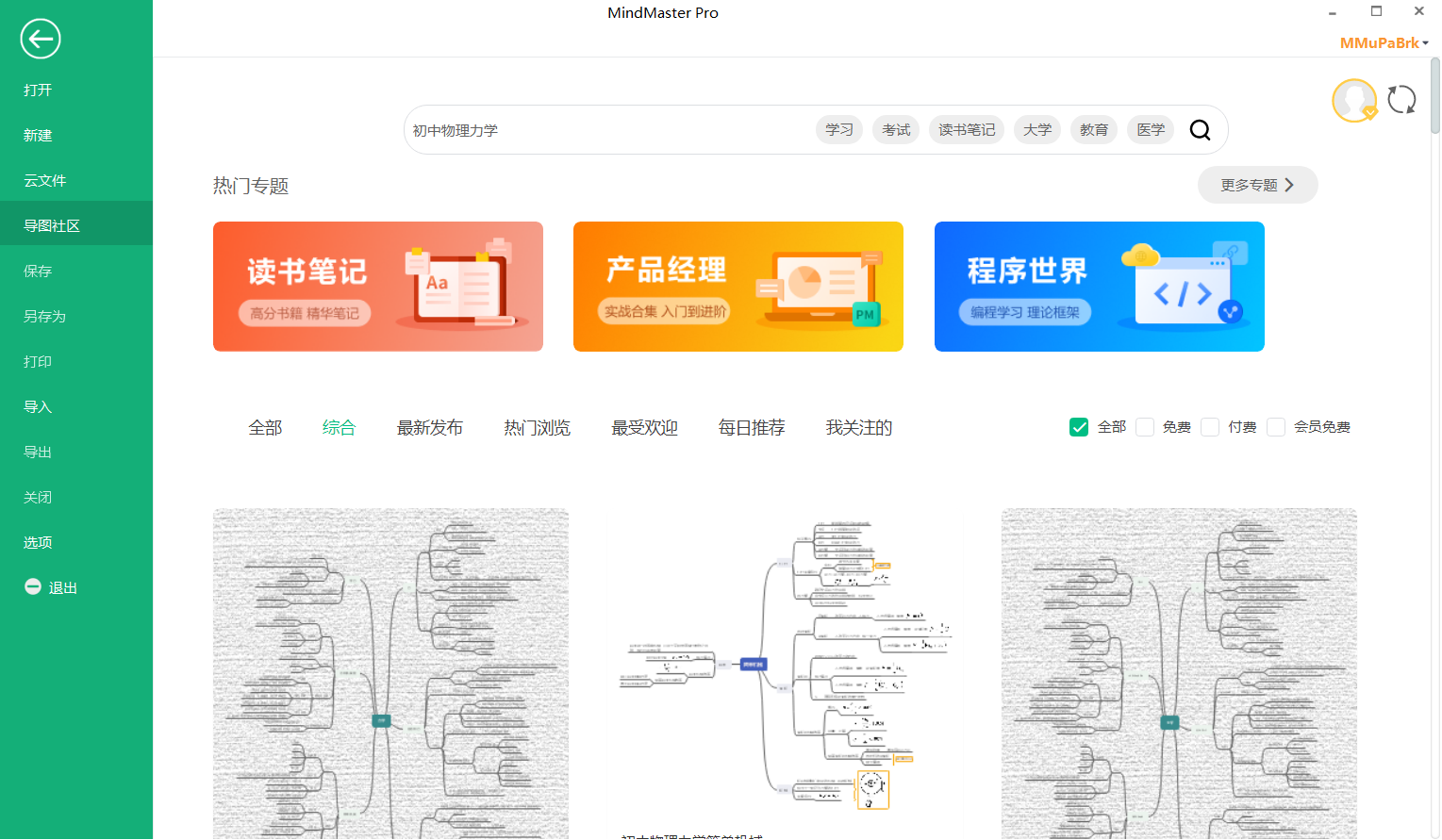Open the 打开 menu item

coord(76,90)
